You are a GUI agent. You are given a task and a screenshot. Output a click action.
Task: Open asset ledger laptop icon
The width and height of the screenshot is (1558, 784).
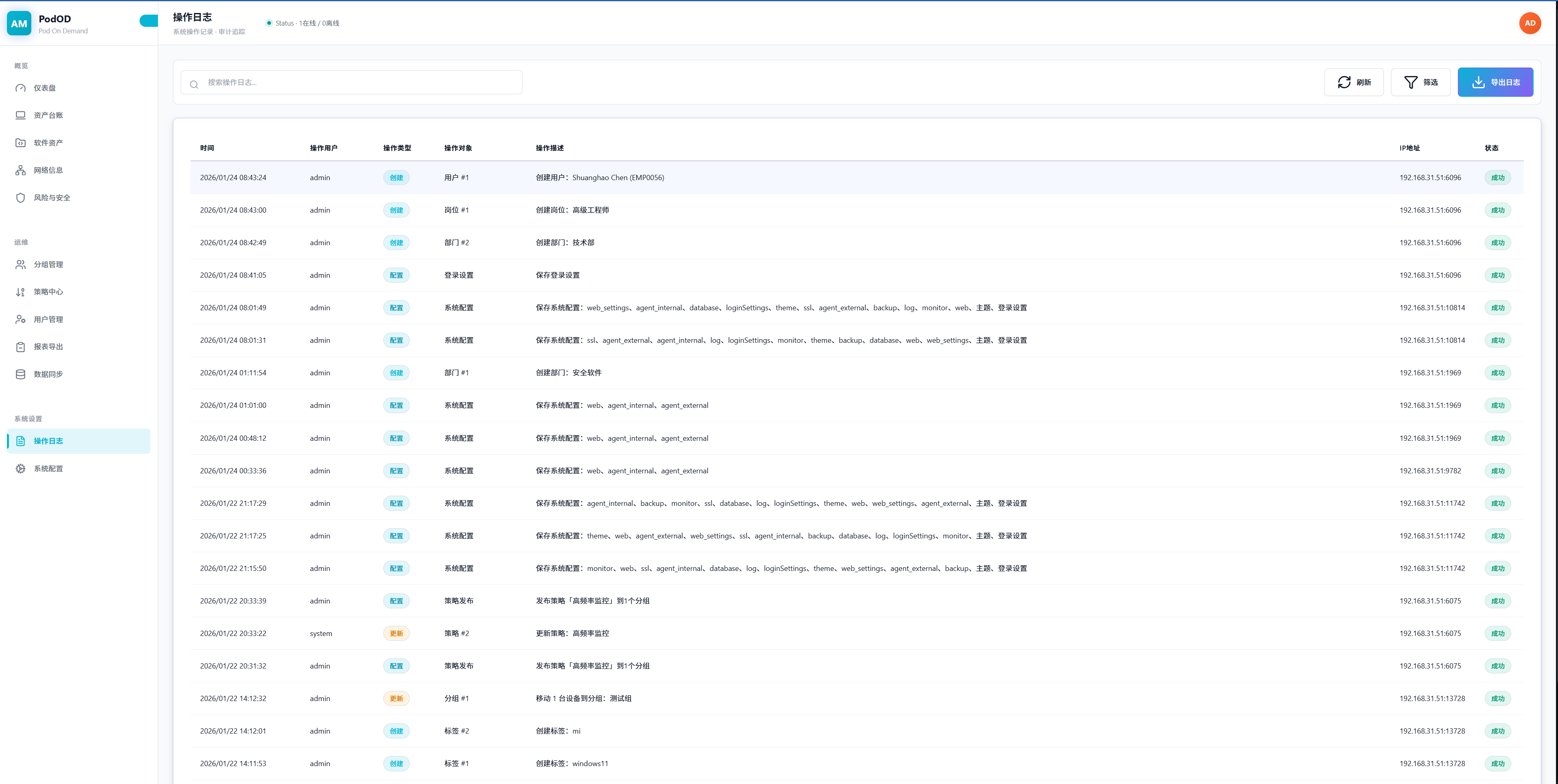pos(21,115)
